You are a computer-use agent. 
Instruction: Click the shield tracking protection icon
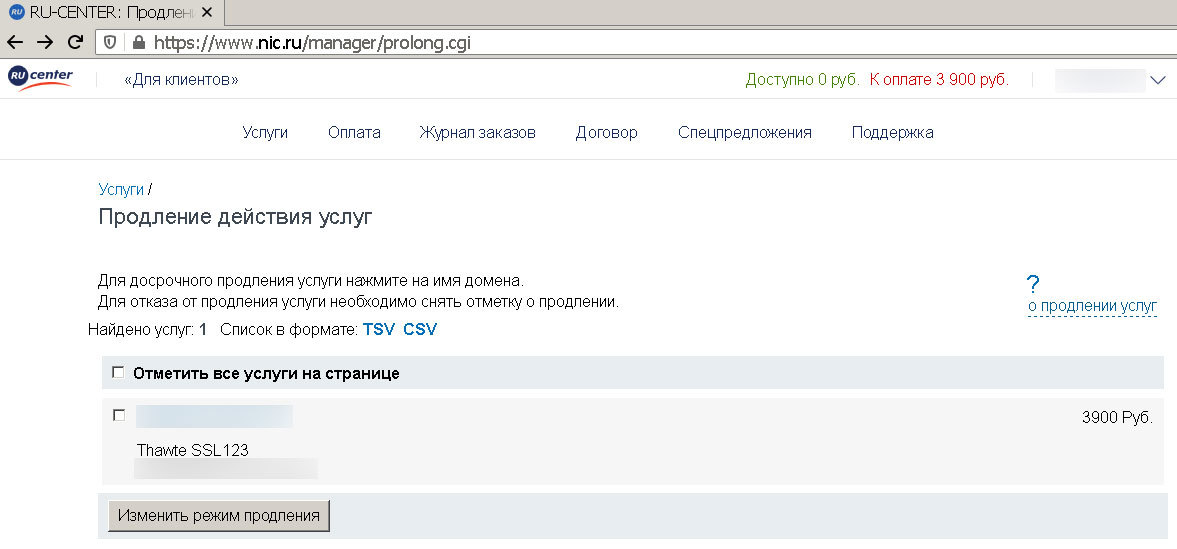tap(112, 43)
